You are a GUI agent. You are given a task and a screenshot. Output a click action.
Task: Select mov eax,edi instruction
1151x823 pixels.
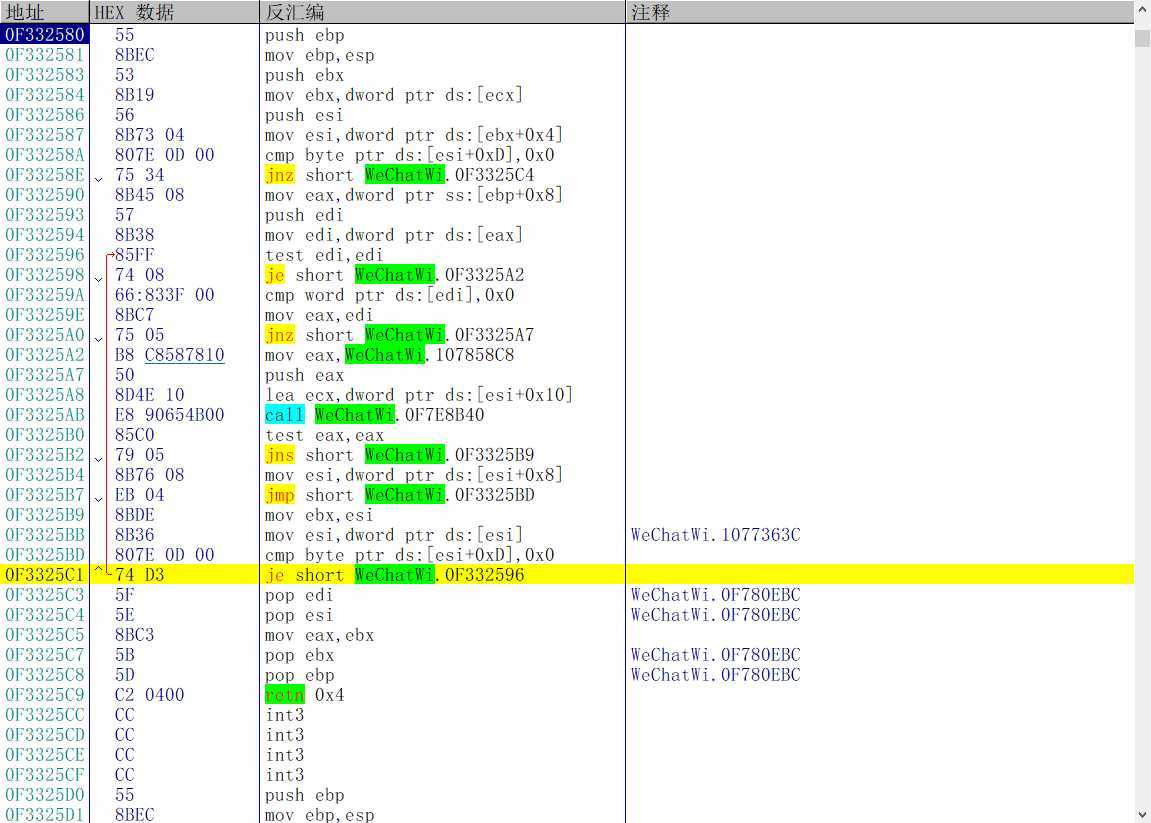[x=319, y=315]
